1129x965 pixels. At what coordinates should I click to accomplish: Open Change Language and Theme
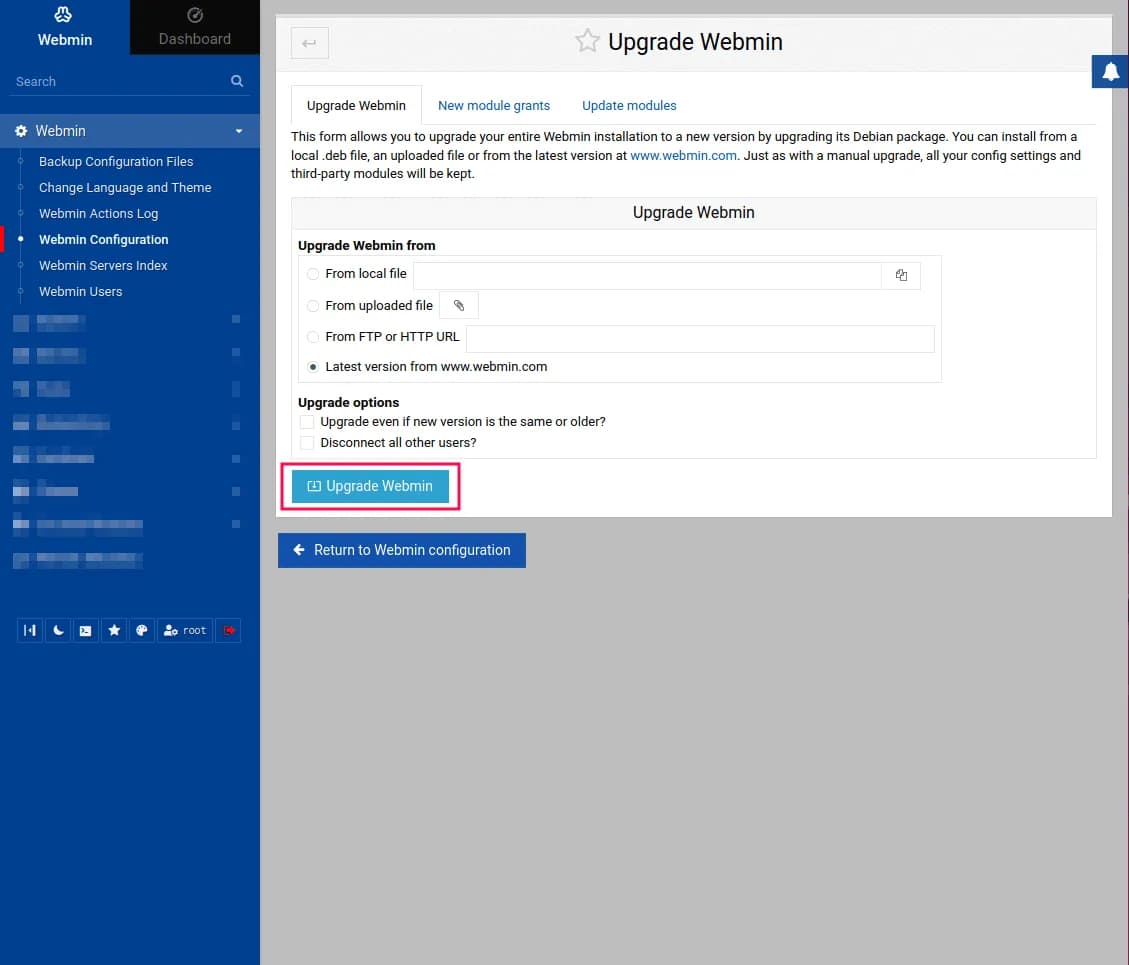pos(125,187)
